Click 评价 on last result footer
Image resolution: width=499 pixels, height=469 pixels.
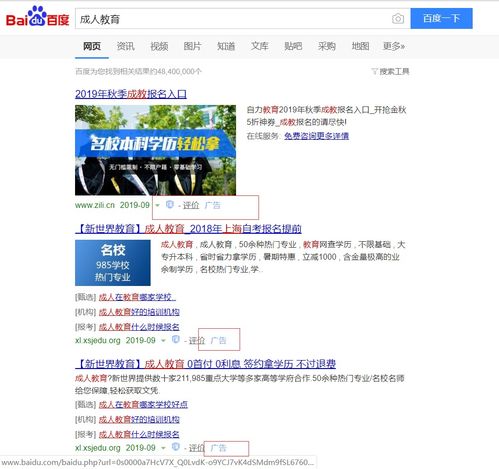197,448
